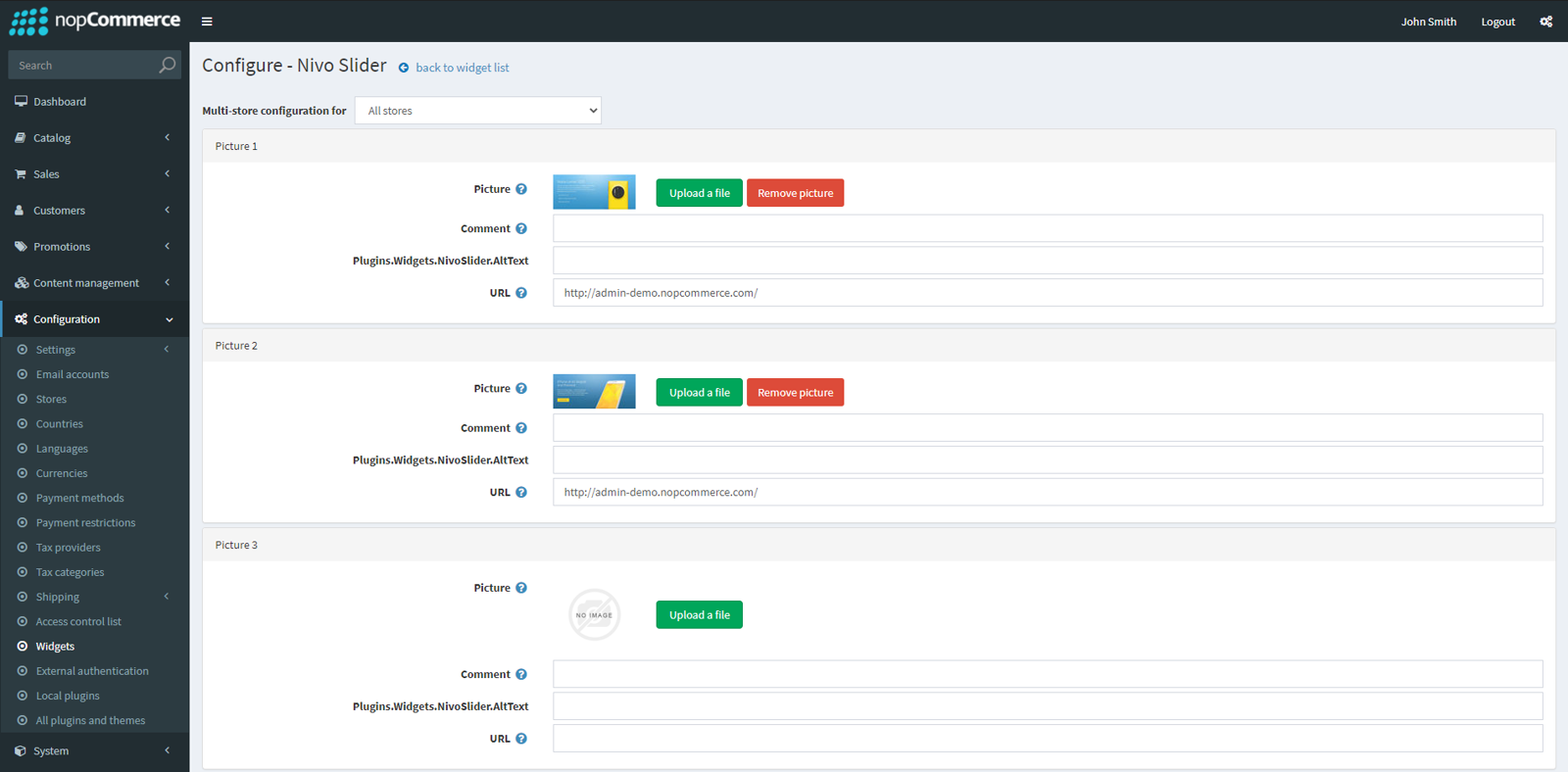Open Payment methods in the sidebar
Viewport: 1568px width, 772px height.
(80, 498)
